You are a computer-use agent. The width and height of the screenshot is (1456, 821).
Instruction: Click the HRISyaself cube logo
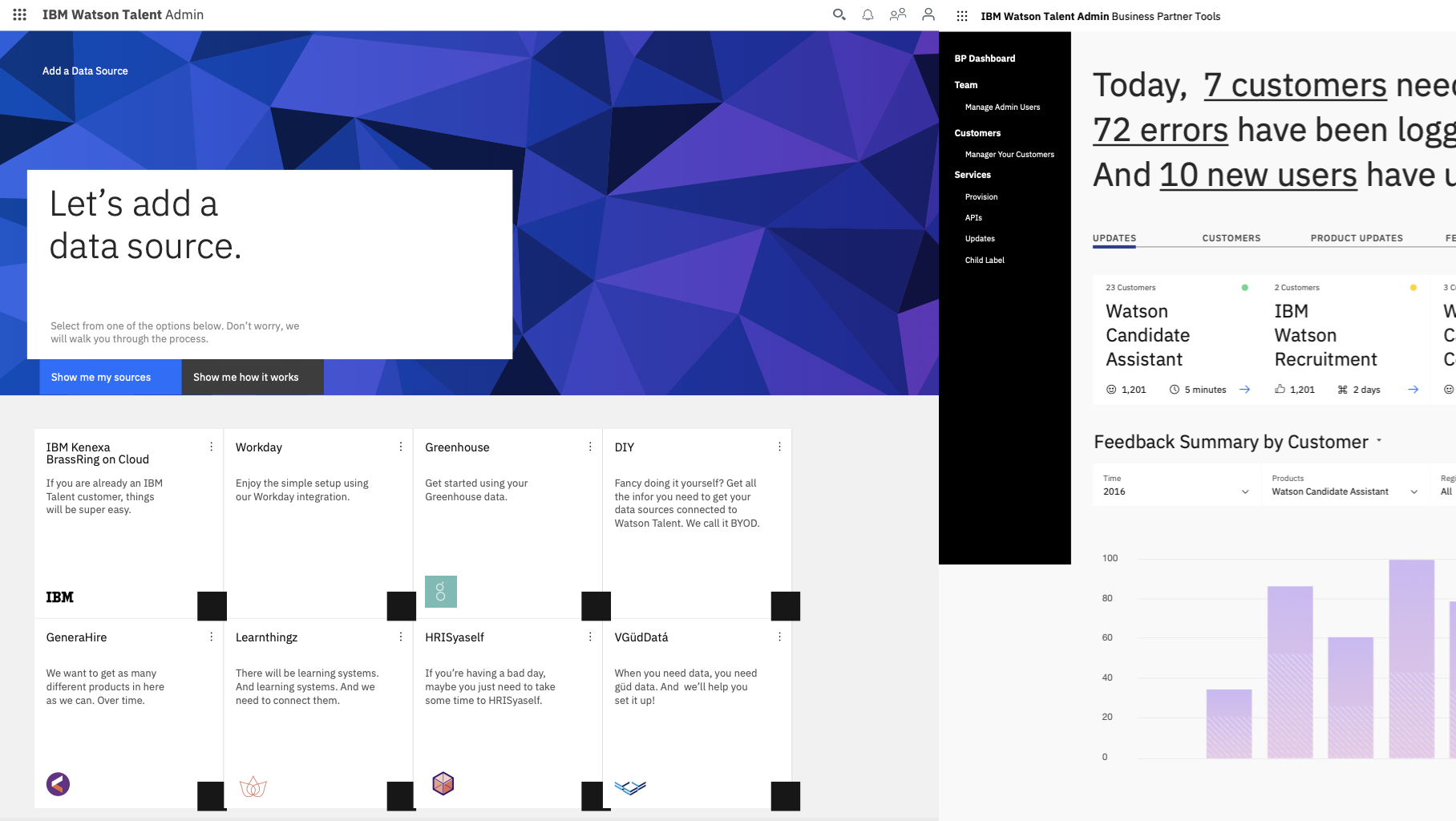(443, 783)
